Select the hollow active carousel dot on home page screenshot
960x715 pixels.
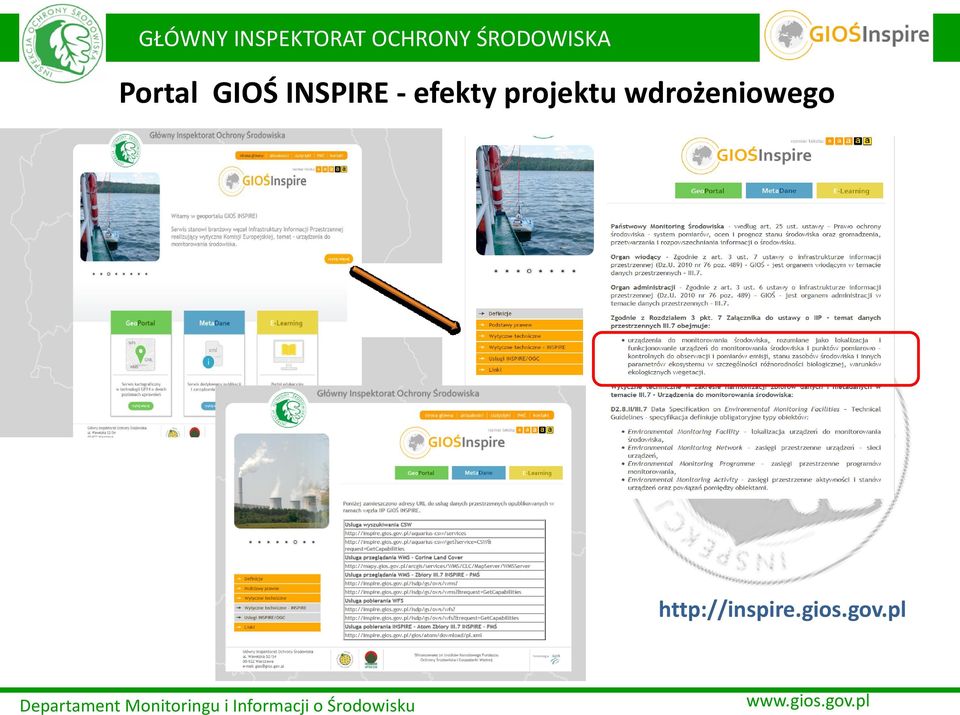pyautogui.click(x=108, y=274)
